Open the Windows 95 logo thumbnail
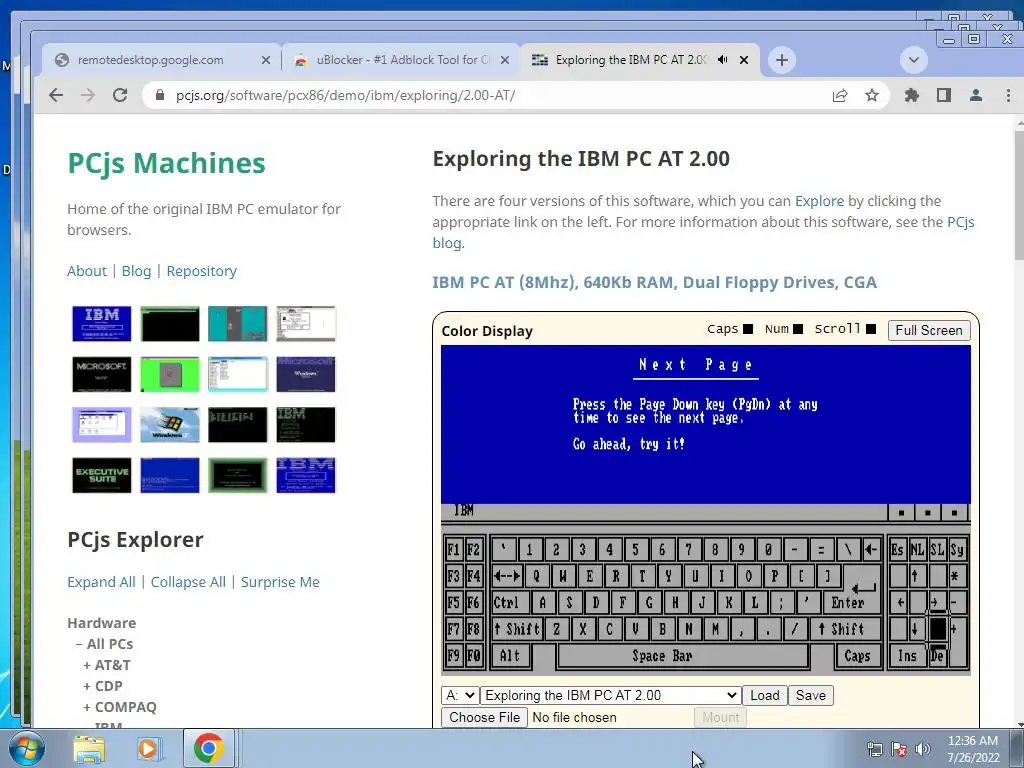 tap(170, 424)
